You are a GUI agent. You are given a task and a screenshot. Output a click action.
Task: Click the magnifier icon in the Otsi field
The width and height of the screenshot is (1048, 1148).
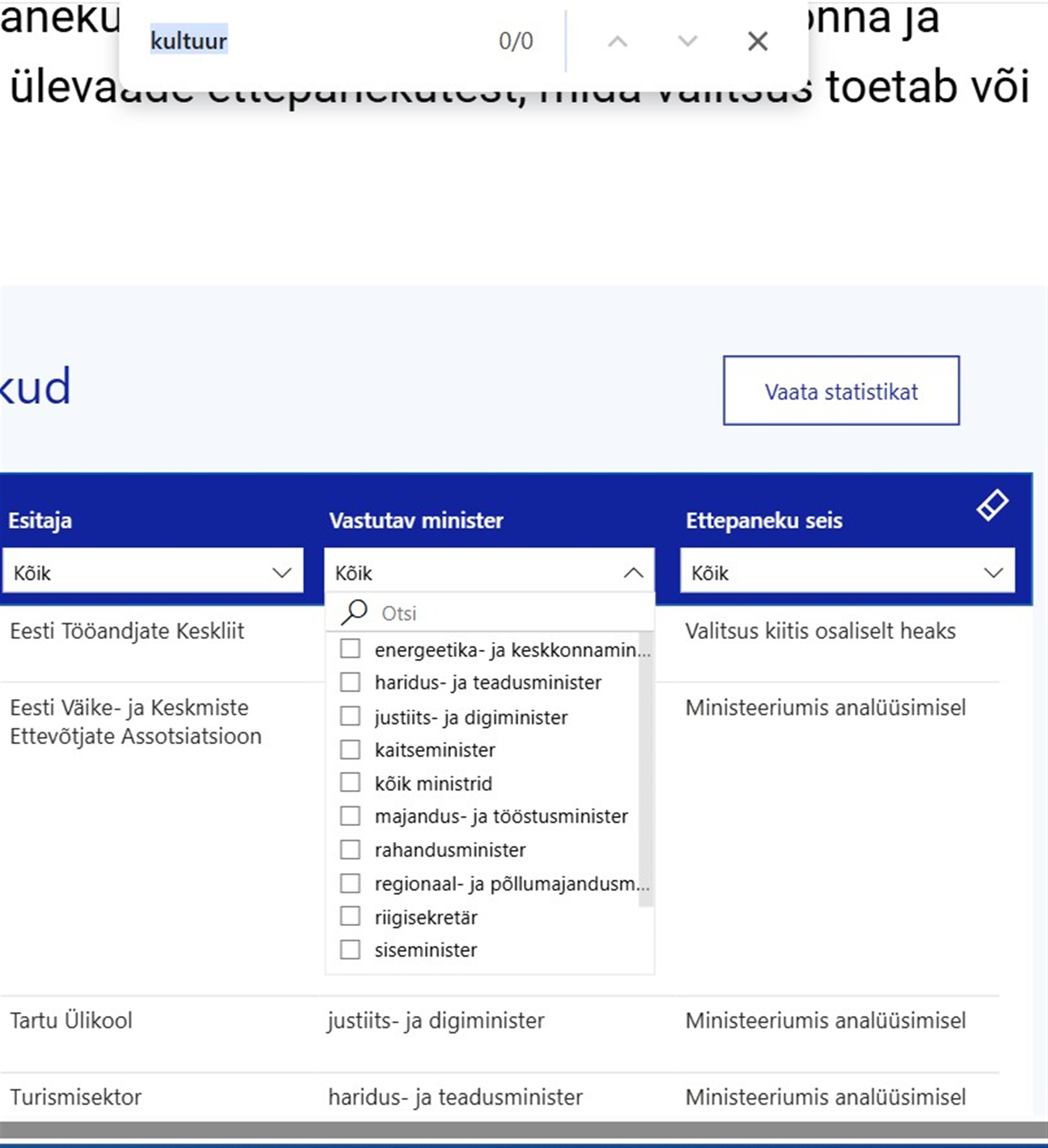pyautogui.click(x=354, y=612)
